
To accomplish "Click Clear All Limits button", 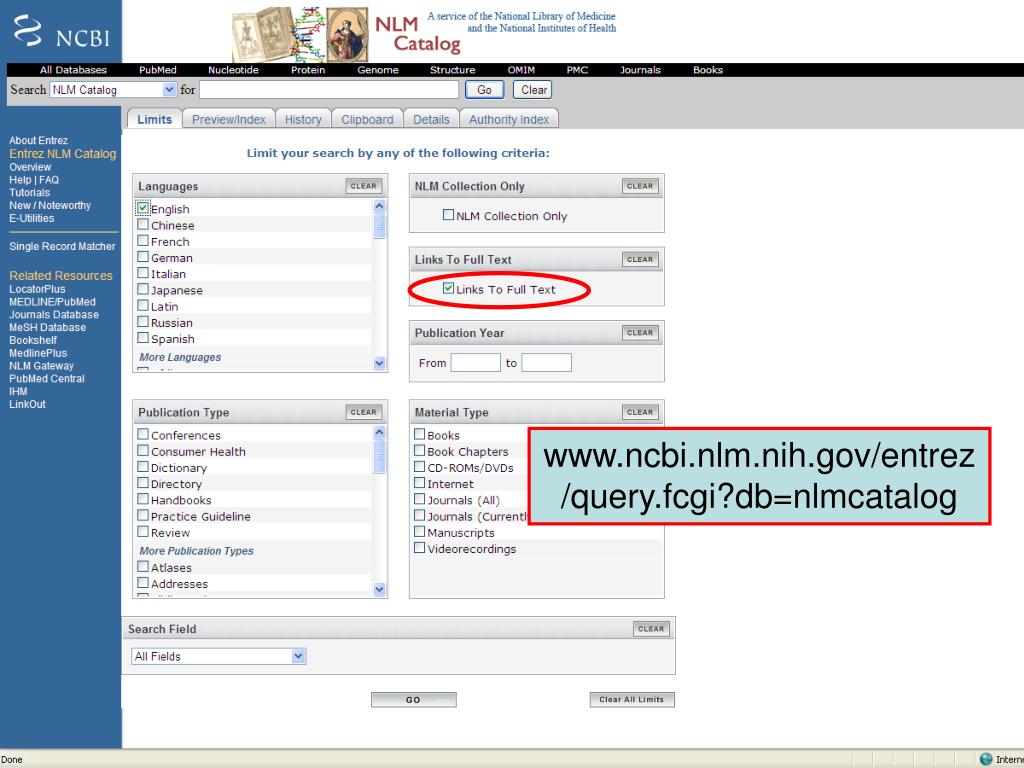I will tap(632, 699).
